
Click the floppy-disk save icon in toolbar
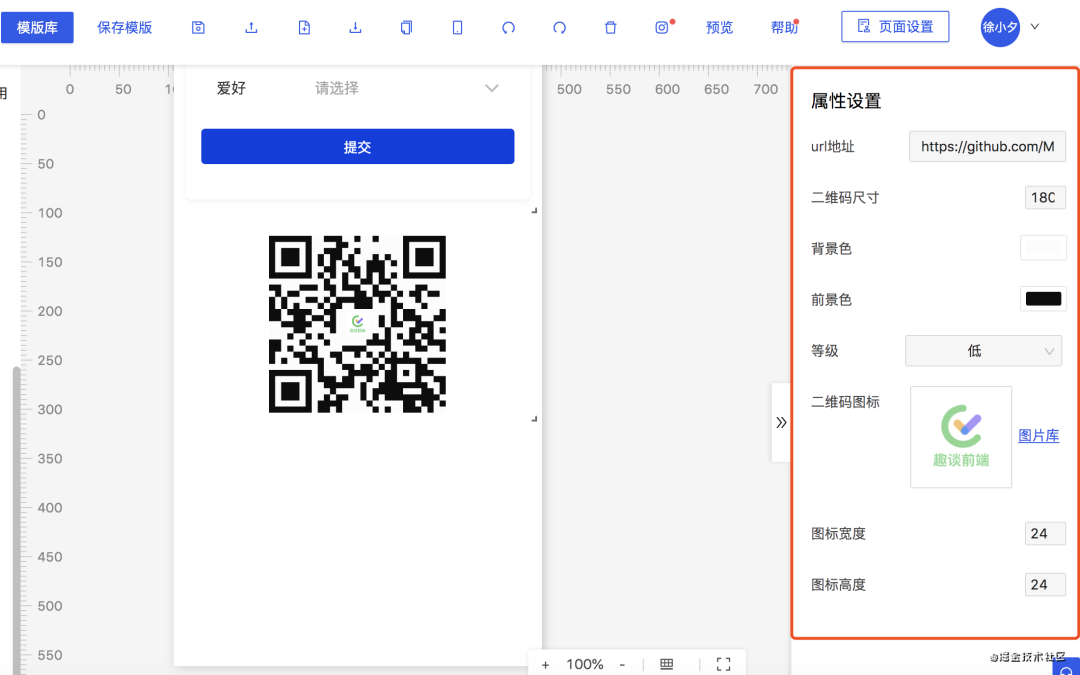[x=198, y=28]
